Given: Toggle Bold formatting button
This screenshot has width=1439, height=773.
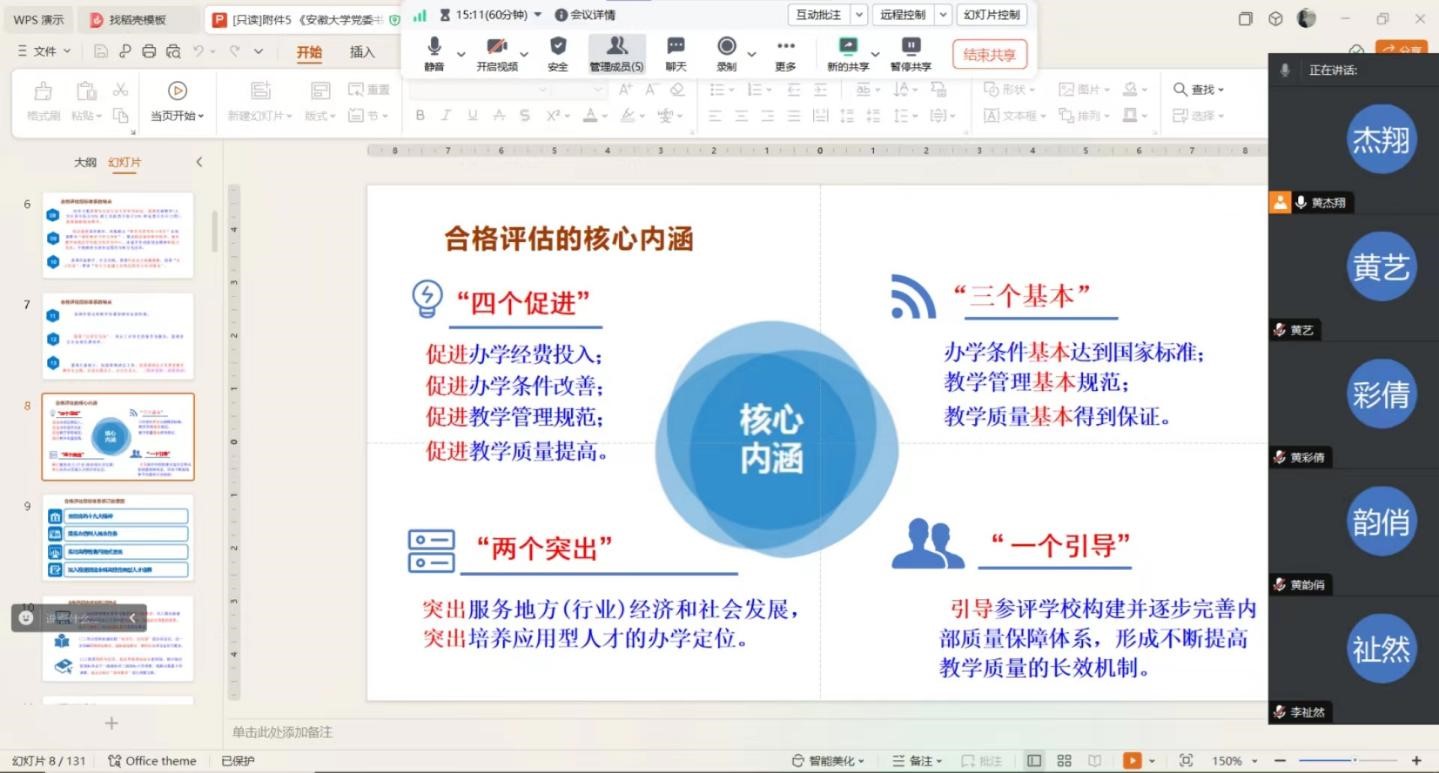Looking at the screenshot, I should point(420,116).
